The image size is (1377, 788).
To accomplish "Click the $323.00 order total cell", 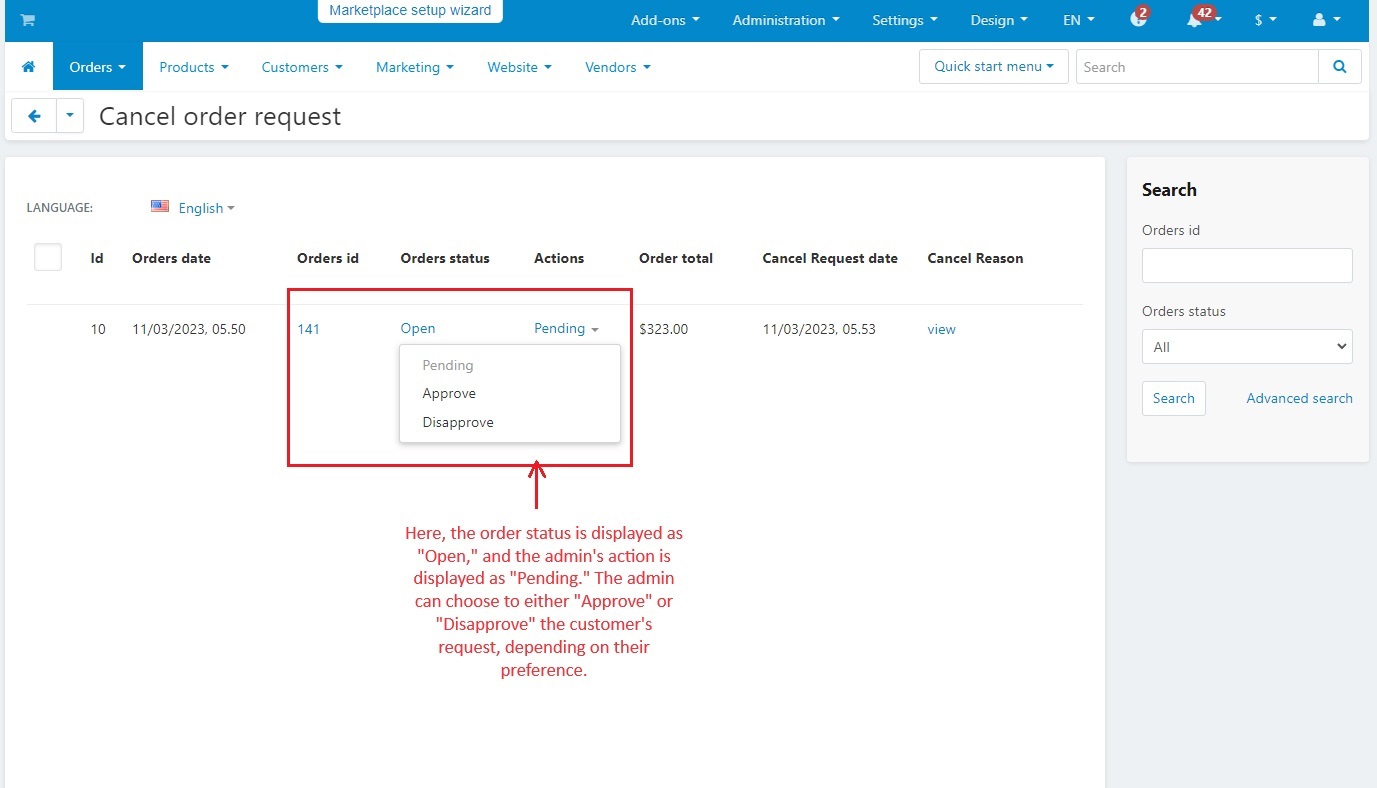I will click(664, 329).
